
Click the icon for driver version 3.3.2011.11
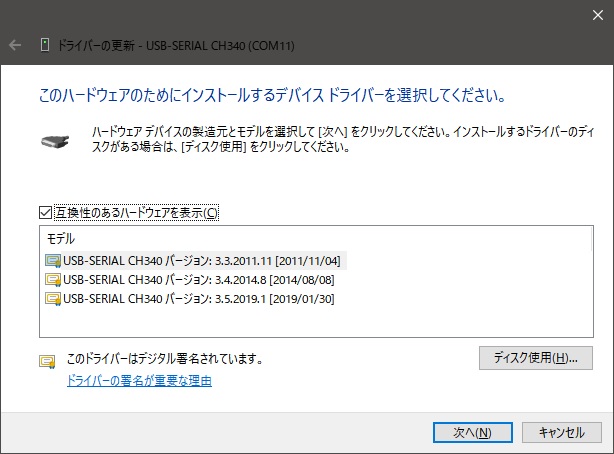(x=53, y=261)
